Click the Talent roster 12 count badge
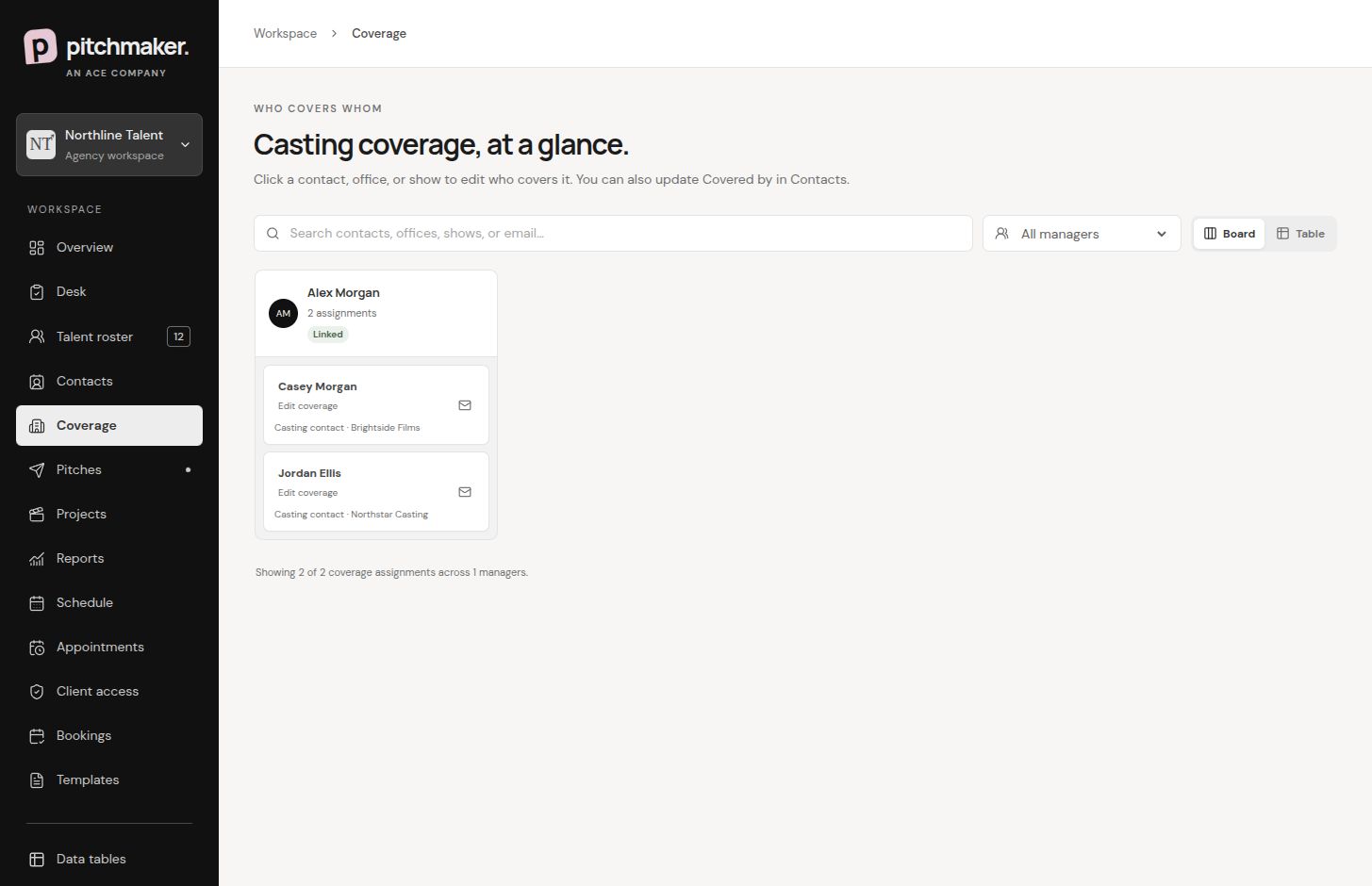This screenshot has height=886, width=1372. pos(178,336)
